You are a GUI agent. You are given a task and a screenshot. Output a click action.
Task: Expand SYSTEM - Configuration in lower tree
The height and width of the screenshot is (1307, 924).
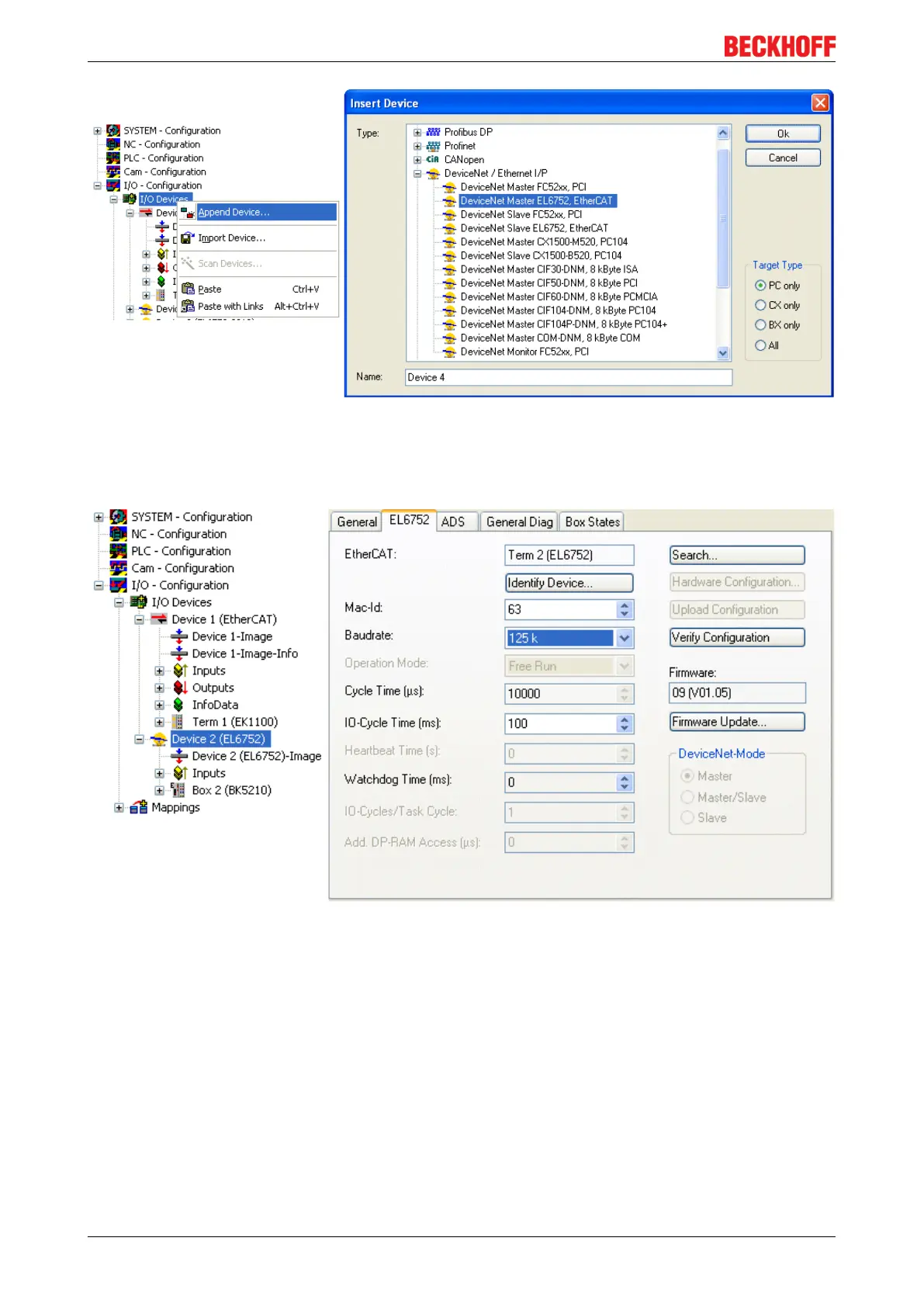tap(99, 517)
